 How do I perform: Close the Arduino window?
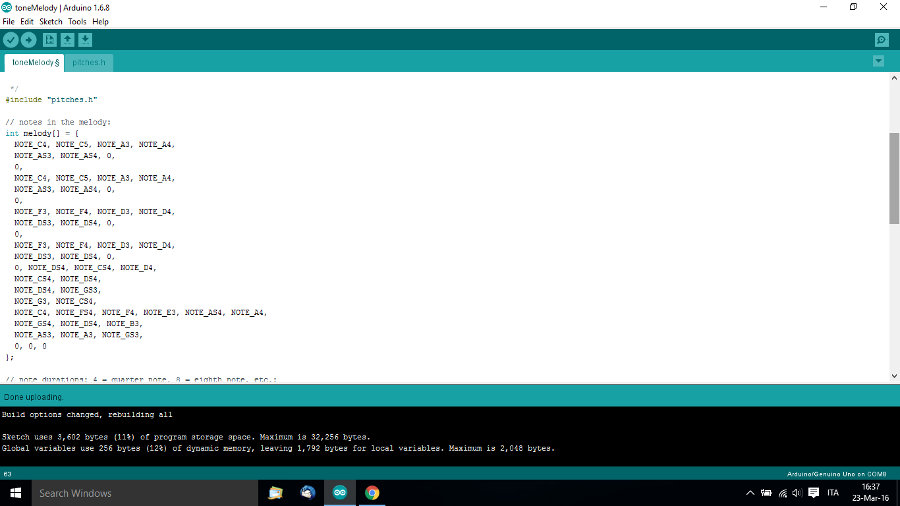883,7
